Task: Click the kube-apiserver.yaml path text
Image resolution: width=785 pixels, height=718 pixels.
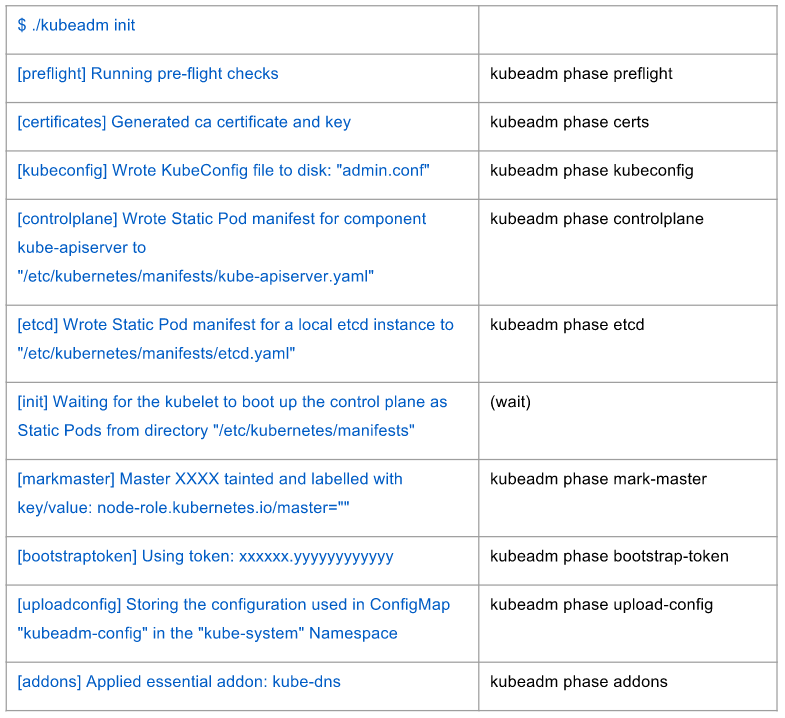Action: [196, 276]
